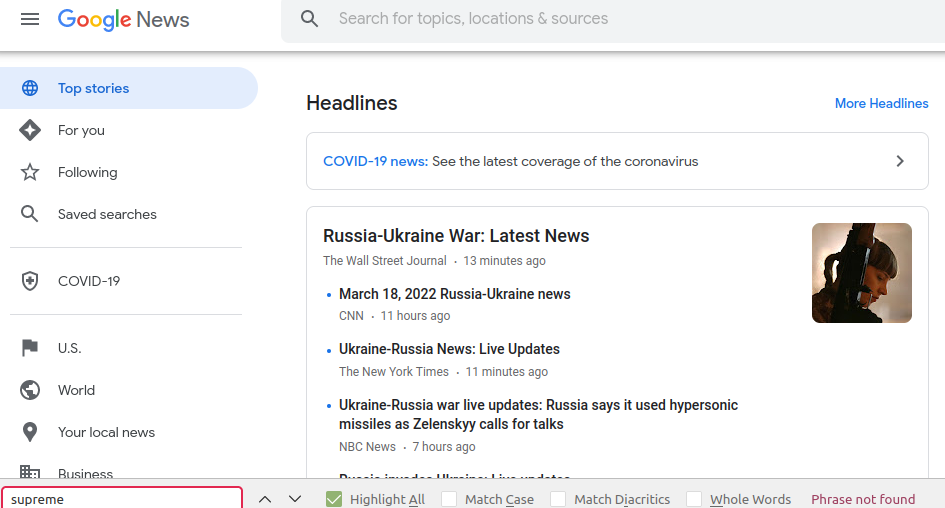This screenshot has width=945, height=508.
Task: Click the Headlines heading
Action: click(x=352, y=103)
